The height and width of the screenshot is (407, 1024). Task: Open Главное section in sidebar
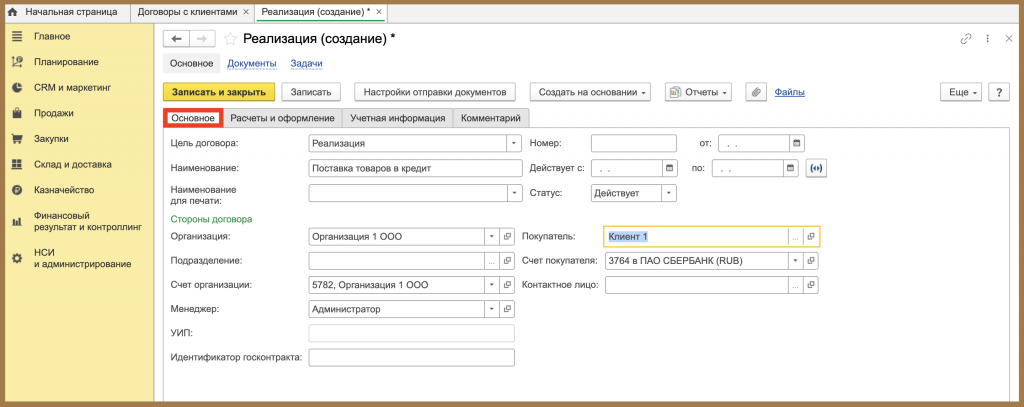(52, 37)
